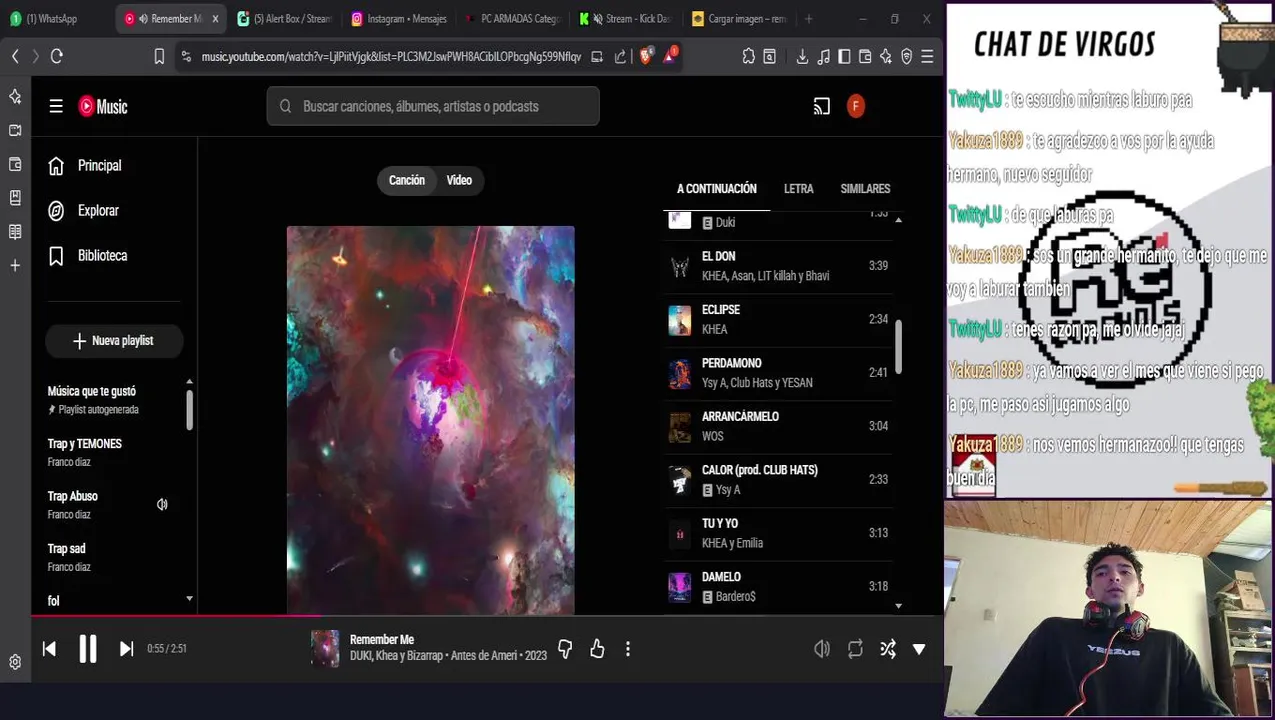Switch to Canción mode
This screenshot has width=1275, height=720.
click(x=407, y=180)
